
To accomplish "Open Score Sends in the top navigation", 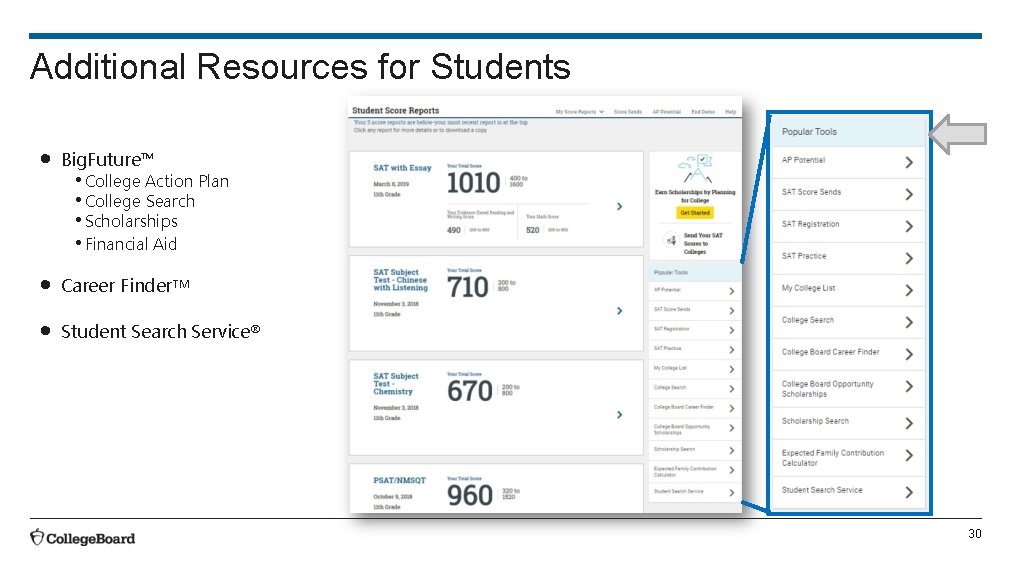I will click(627, 112).
